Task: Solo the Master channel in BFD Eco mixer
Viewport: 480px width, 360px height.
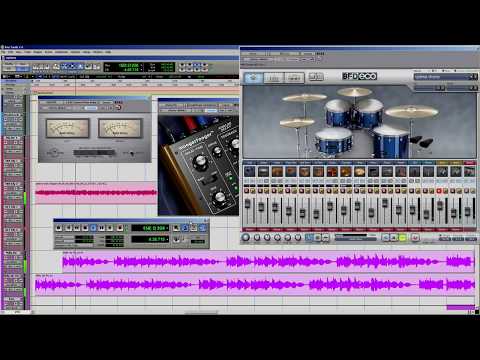Action: coord(472,190)
